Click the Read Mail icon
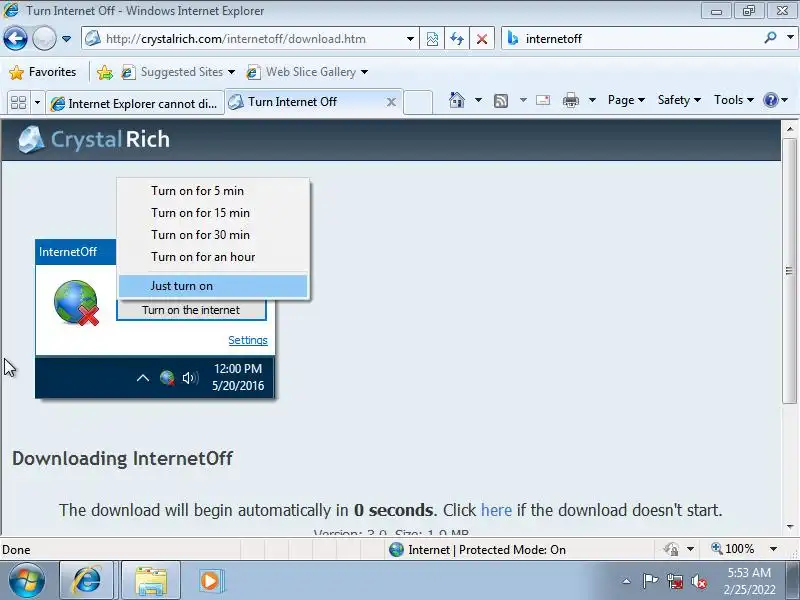Image resolution: width=800 pixels, height=600 pixels. pyautogui.click(x=543, y=100)
